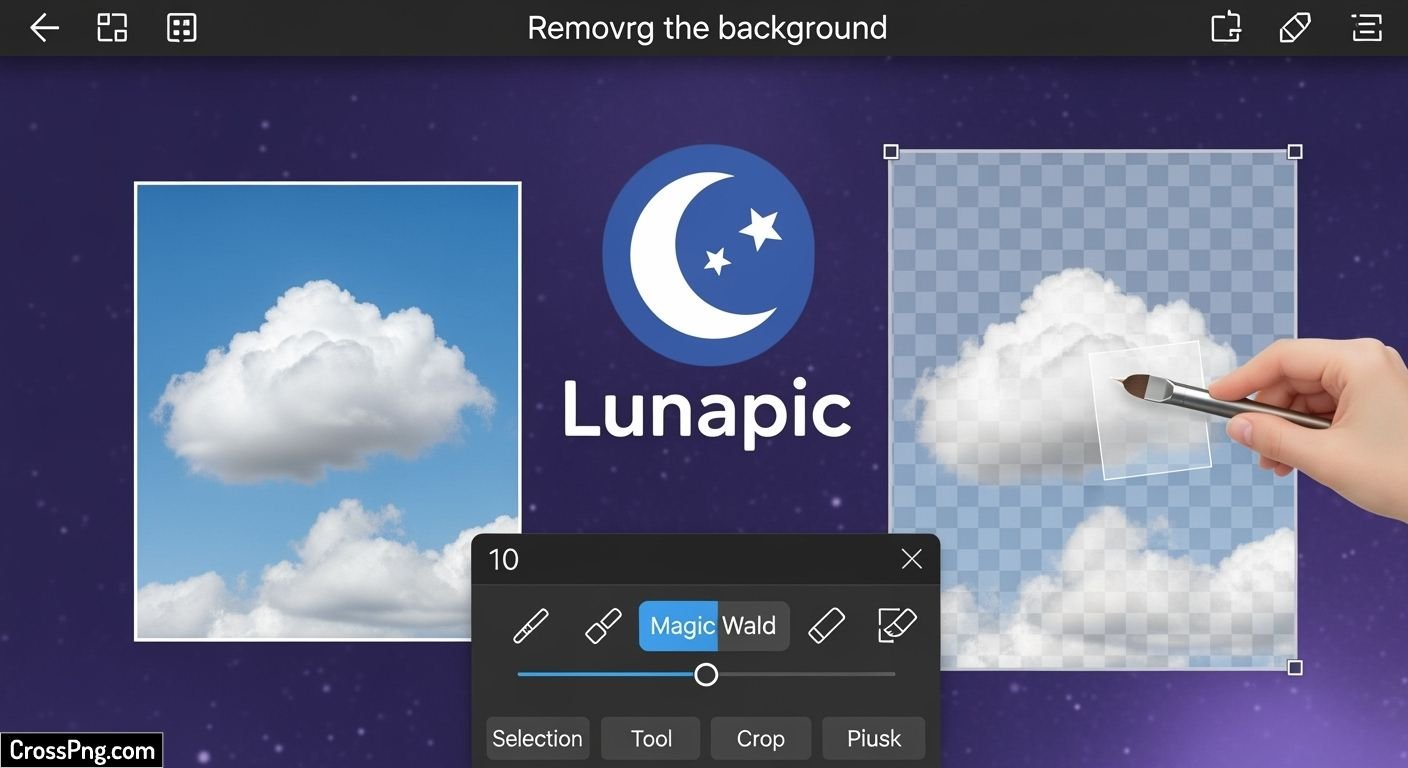Adjust the tolerance slider handle
This screenshot has height=768, width=1408.
coord(706,674)
